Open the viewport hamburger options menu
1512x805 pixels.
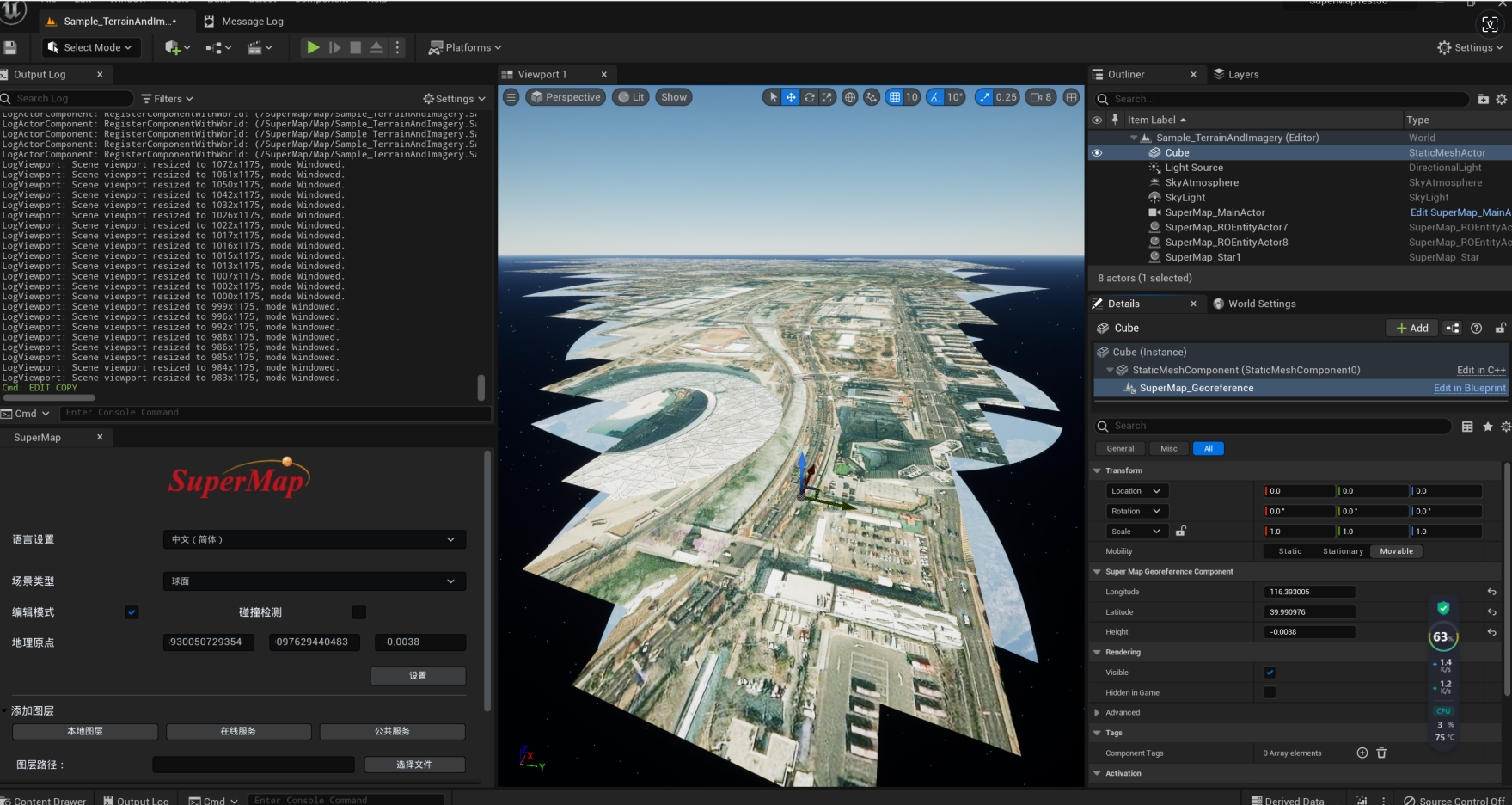511,97
